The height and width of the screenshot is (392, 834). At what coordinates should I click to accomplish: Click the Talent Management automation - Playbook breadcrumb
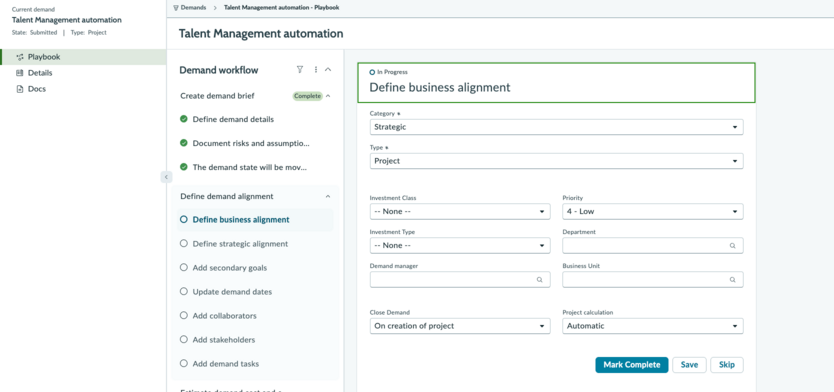281,7
